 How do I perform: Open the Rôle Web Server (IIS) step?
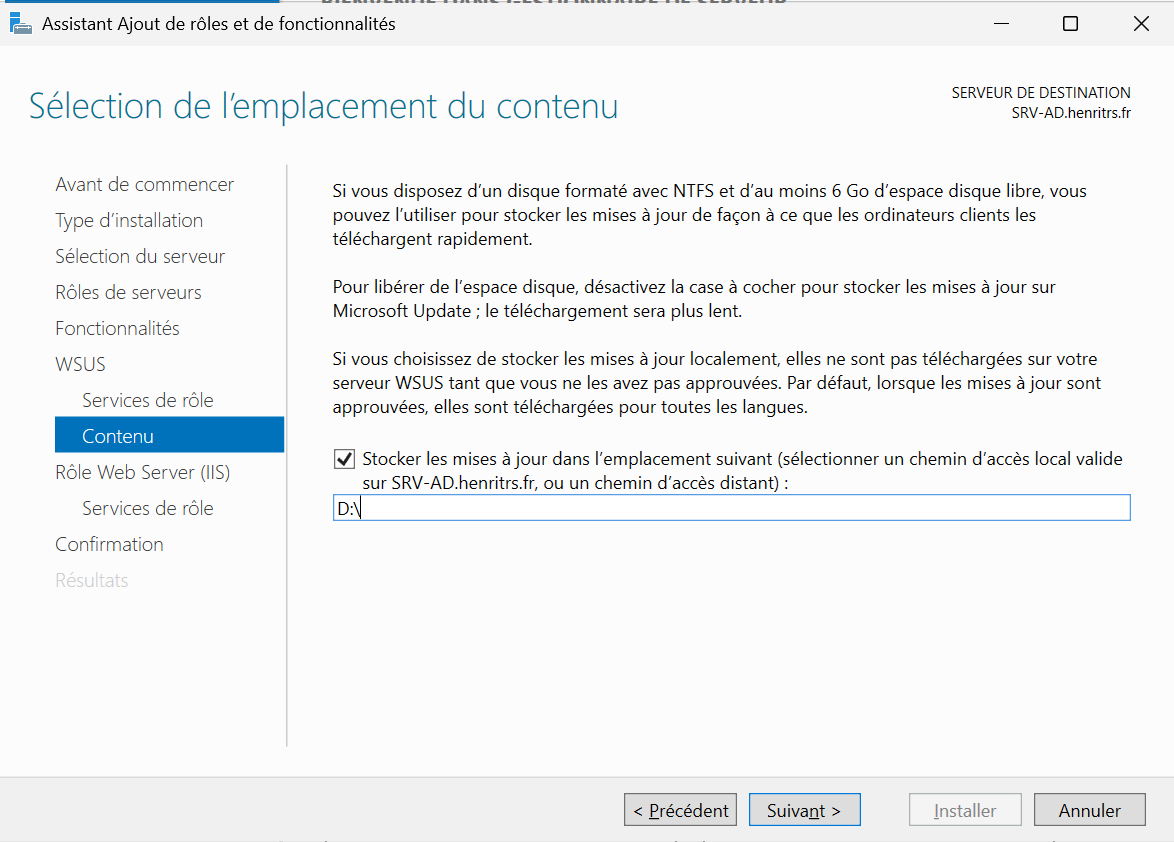(142, 472)
